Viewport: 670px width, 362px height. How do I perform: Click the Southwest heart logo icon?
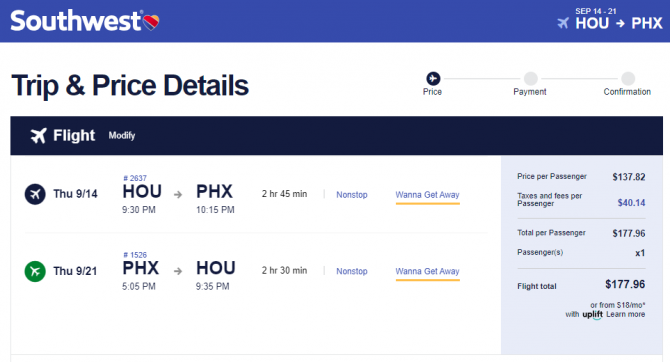coord(151,22)
